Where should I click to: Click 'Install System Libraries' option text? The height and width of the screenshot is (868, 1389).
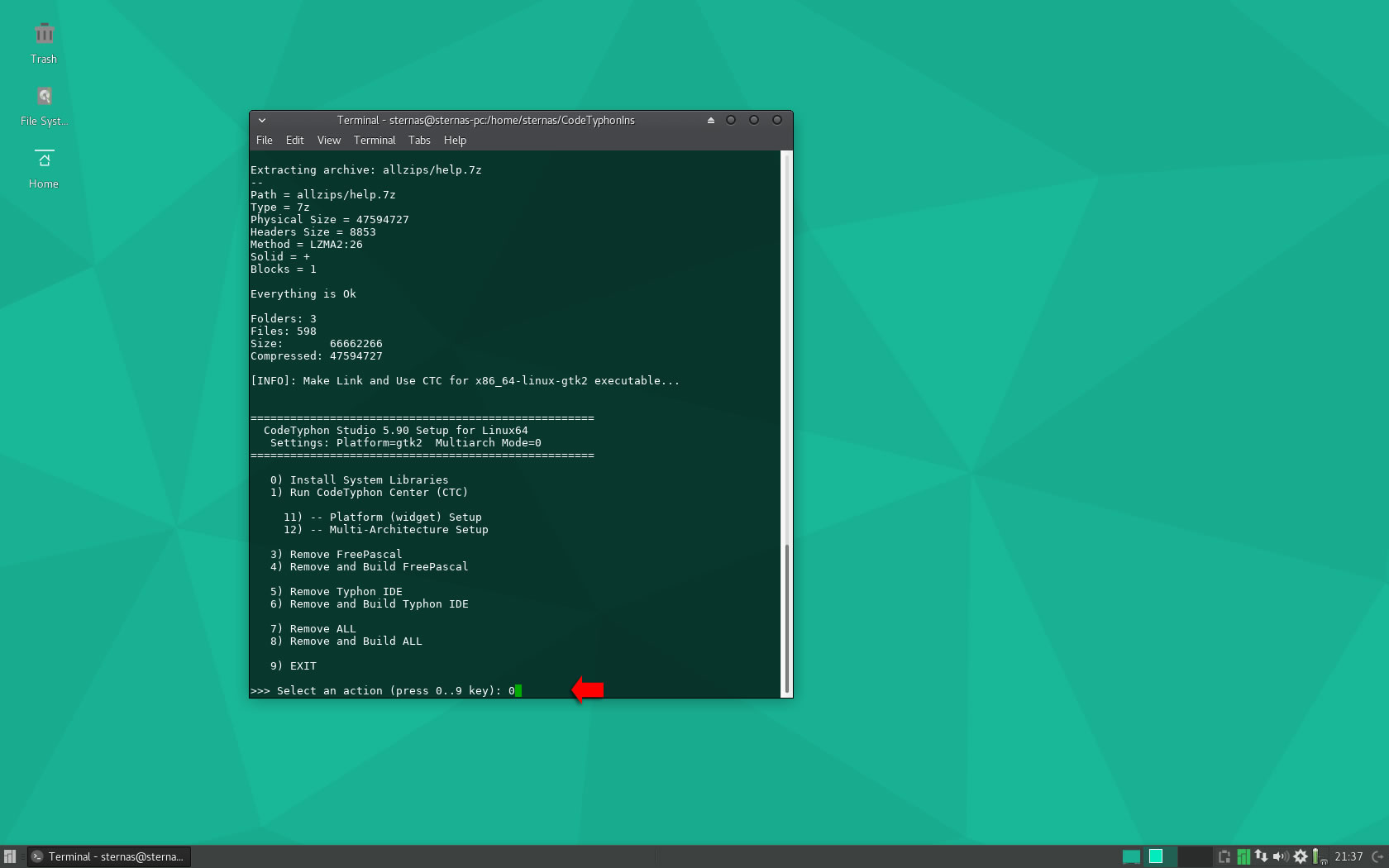pos(369,480)
